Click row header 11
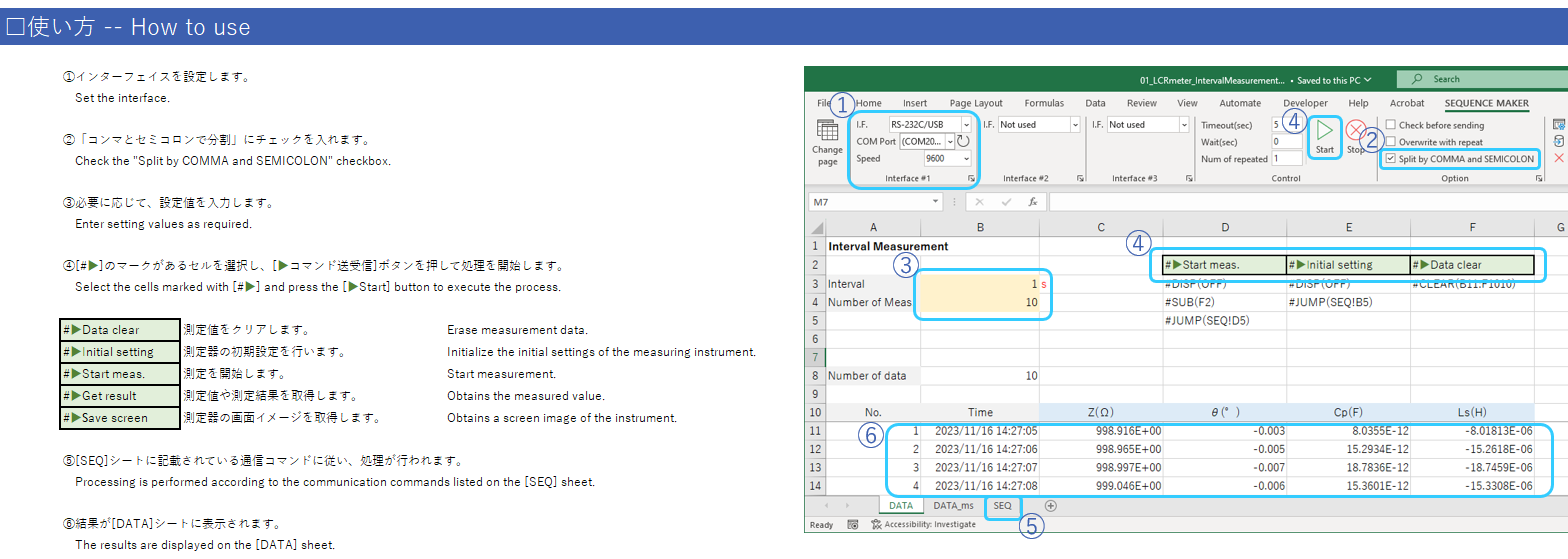Viewport: 1568px width, 559px height. (815, 431)
